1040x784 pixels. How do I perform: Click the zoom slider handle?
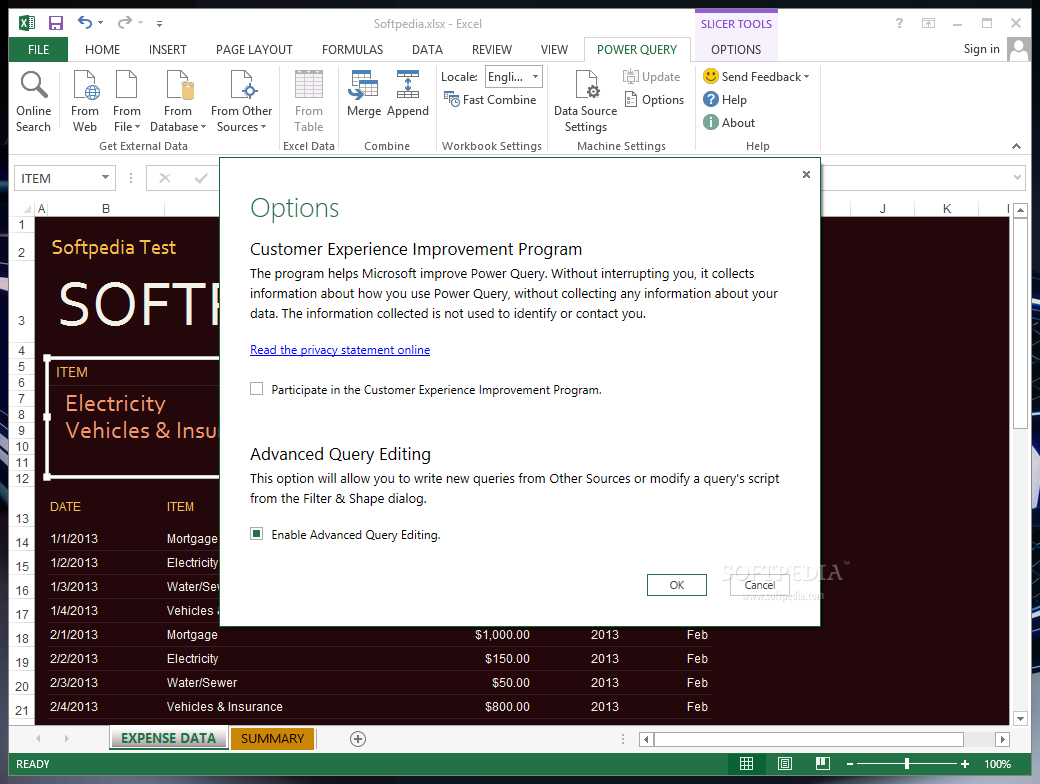(906, 764)
